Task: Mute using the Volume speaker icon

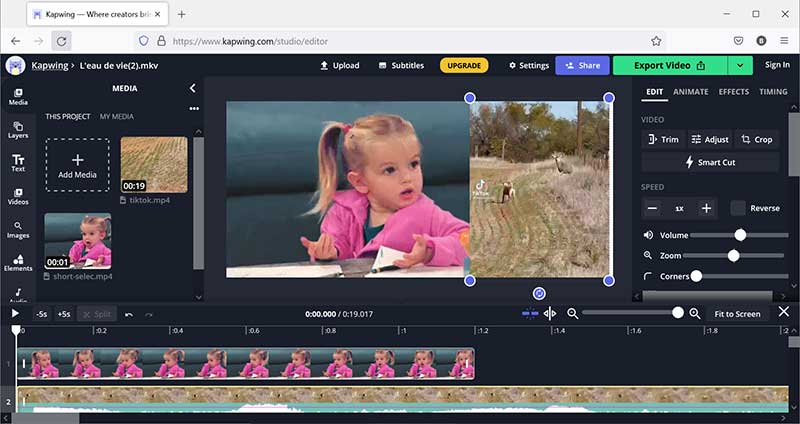Action: 648,235
